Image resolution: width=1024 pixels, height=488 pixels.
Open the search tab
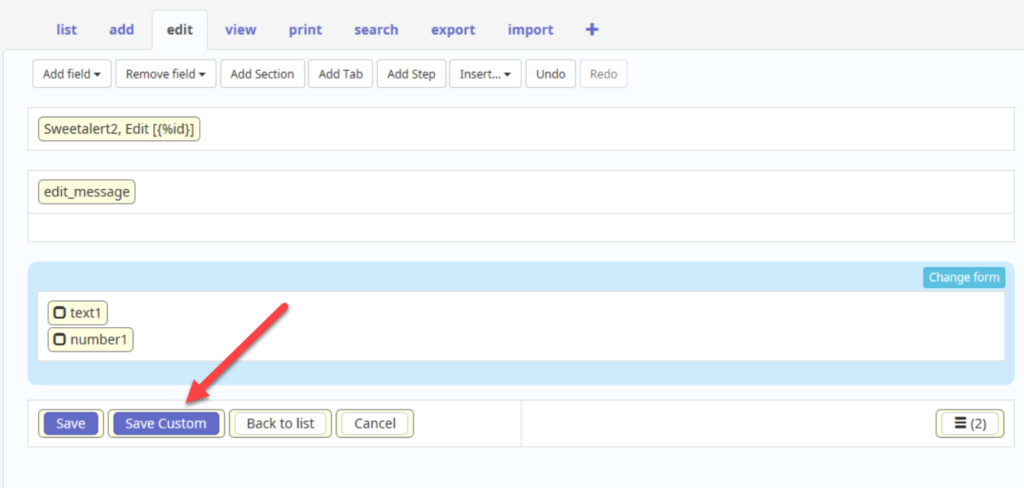pyautogui.click(x=376, y=30)
